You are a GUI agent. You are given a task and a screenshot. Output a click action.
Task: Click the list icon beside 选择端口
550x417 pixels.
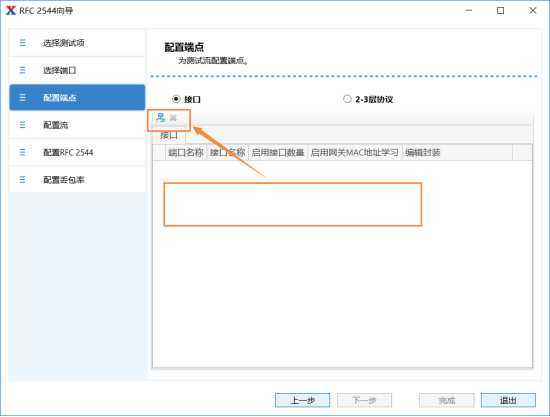coord(22,70)
